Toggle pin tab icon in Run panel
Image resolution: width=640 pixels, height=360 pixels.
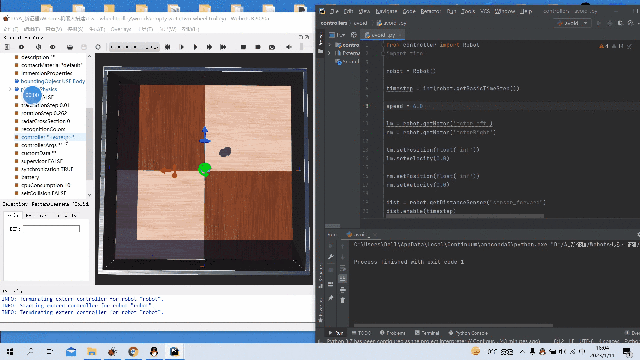coord(331,298)
